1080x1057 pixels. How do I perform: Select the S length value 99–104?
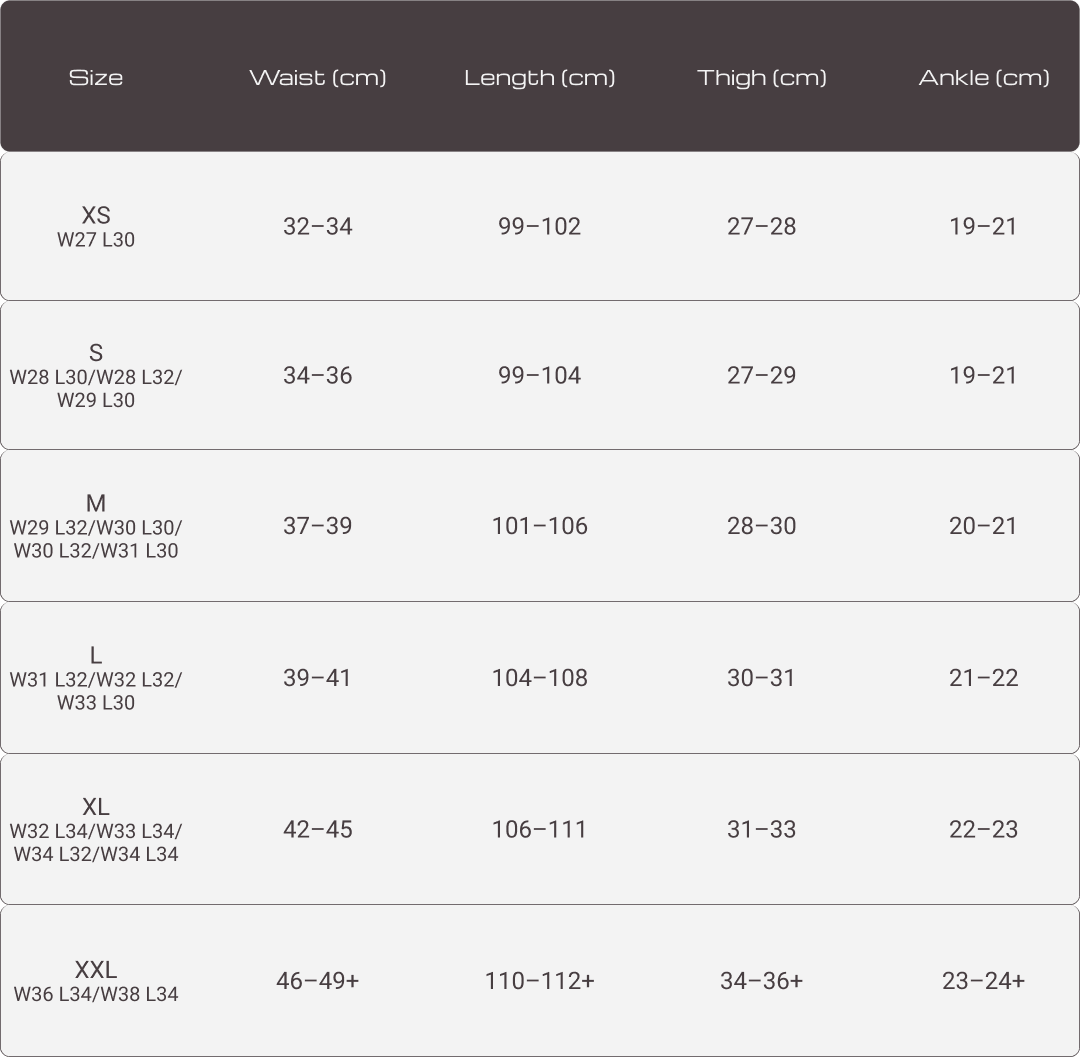click(540, 375)
